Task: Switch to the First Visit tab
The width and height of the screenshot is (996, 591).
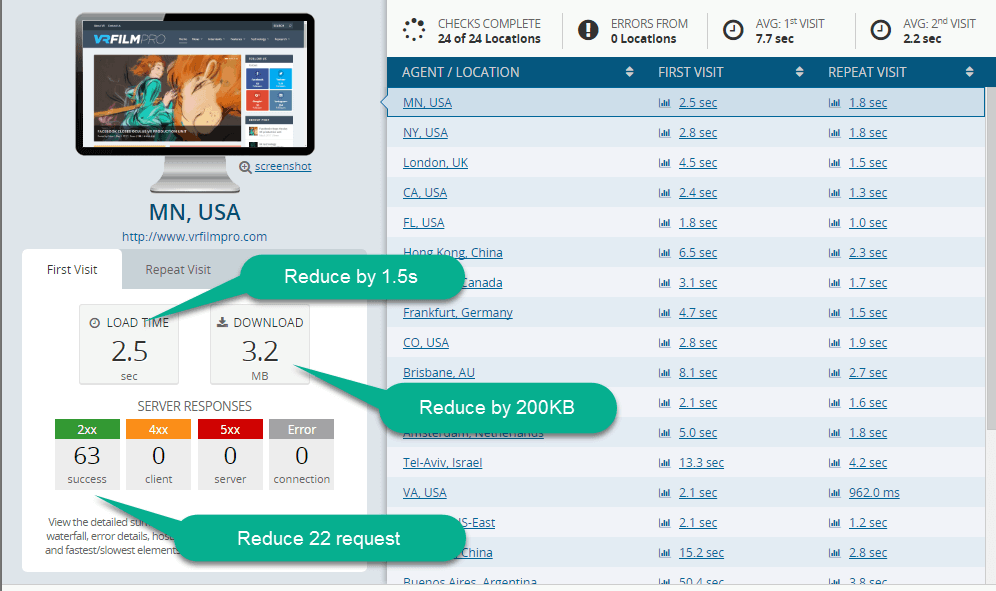Action: tap(72, 269)
